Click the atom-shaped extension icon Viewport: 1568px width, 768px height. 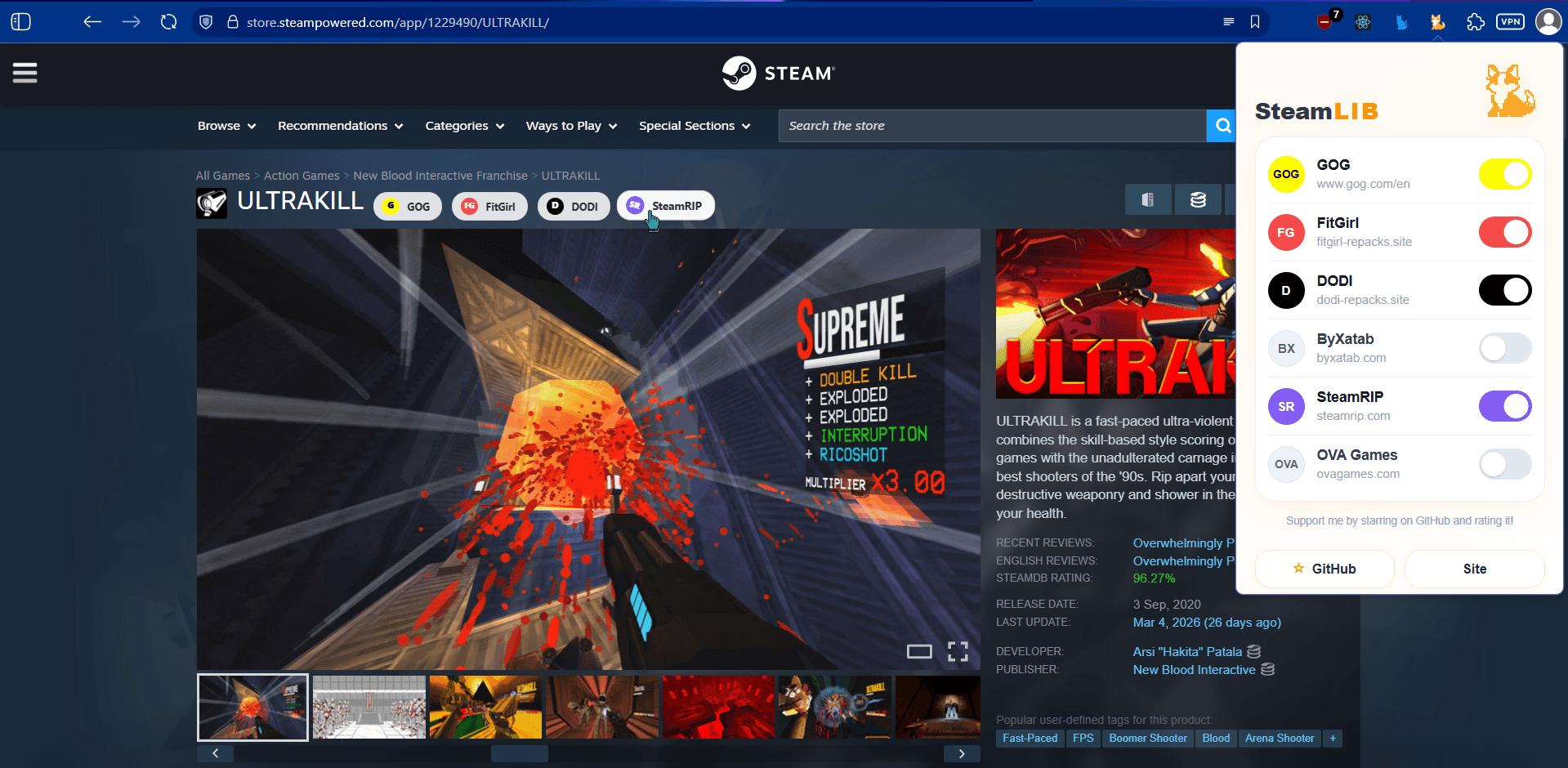point(1363,22)
